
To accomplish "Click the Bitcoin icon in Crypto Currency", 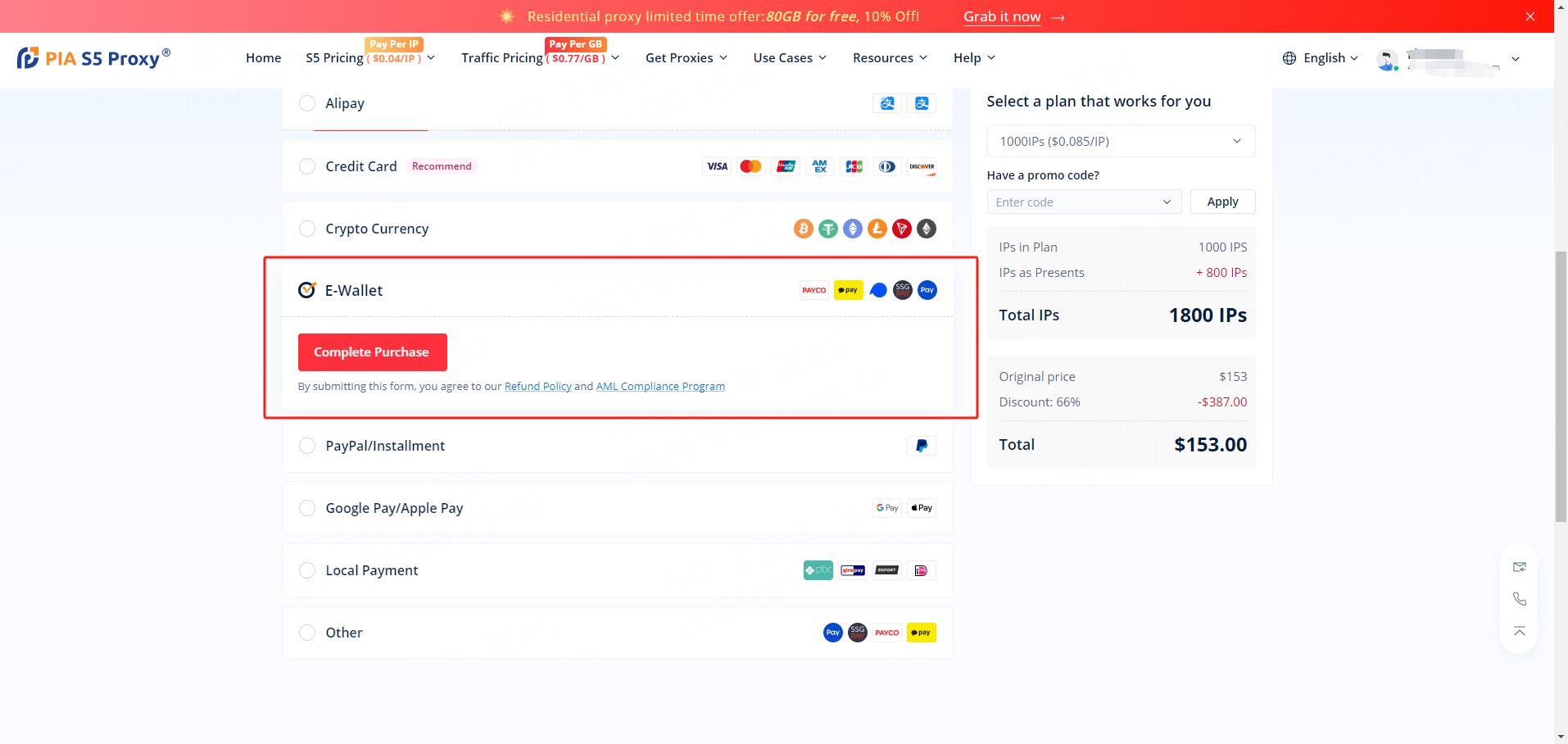I will tap(803, 229).
